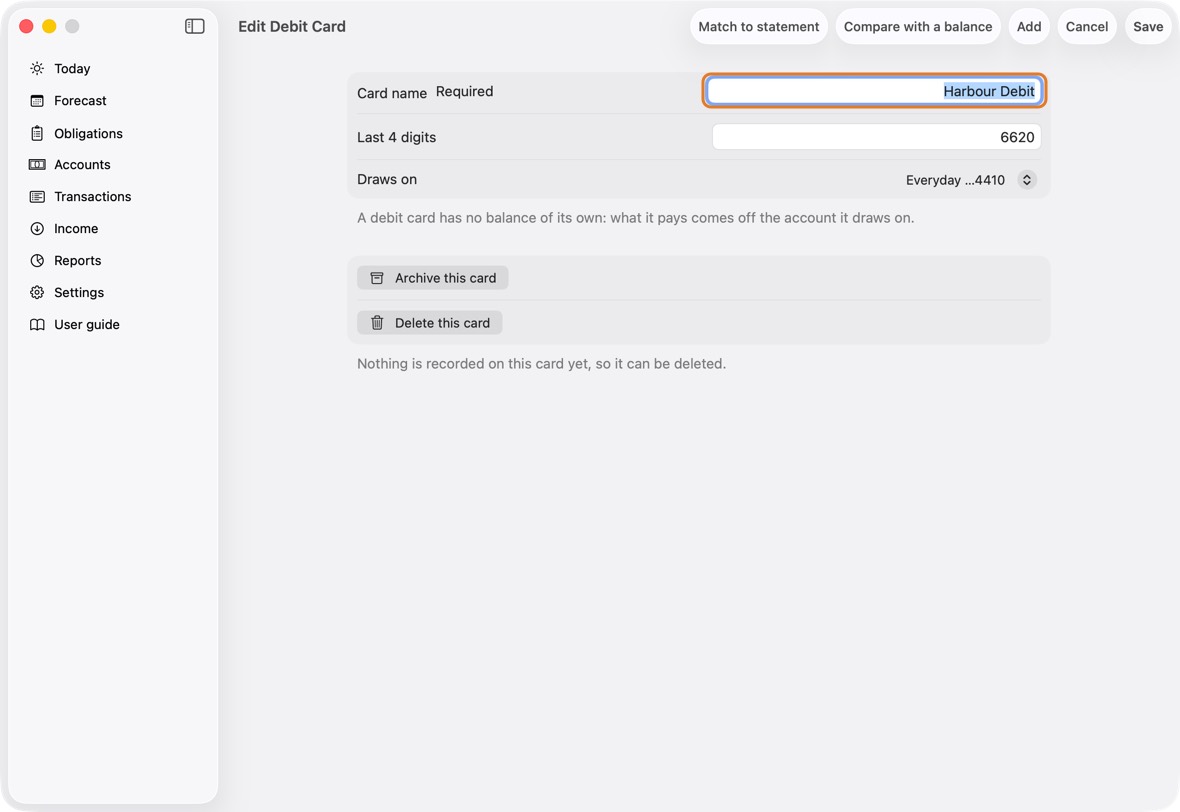Click the Accounts banknote icon
The height and width of the screenshot is (812, 1180).
37,165
